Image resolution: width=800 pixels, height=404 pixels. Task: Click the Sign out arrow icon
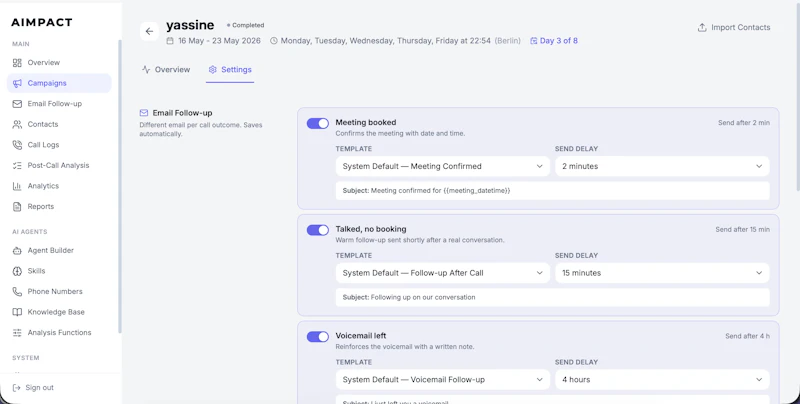pos(16,388)
